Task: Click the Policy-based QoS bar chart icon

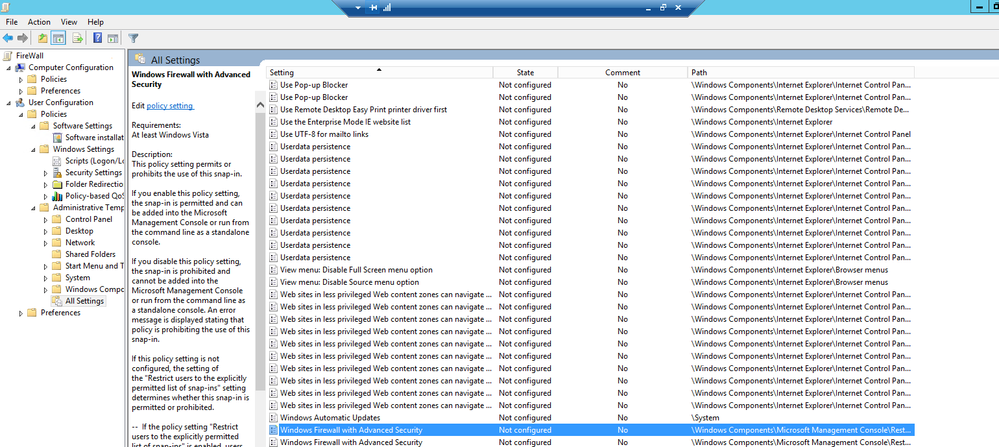Action: pos(57,196)
